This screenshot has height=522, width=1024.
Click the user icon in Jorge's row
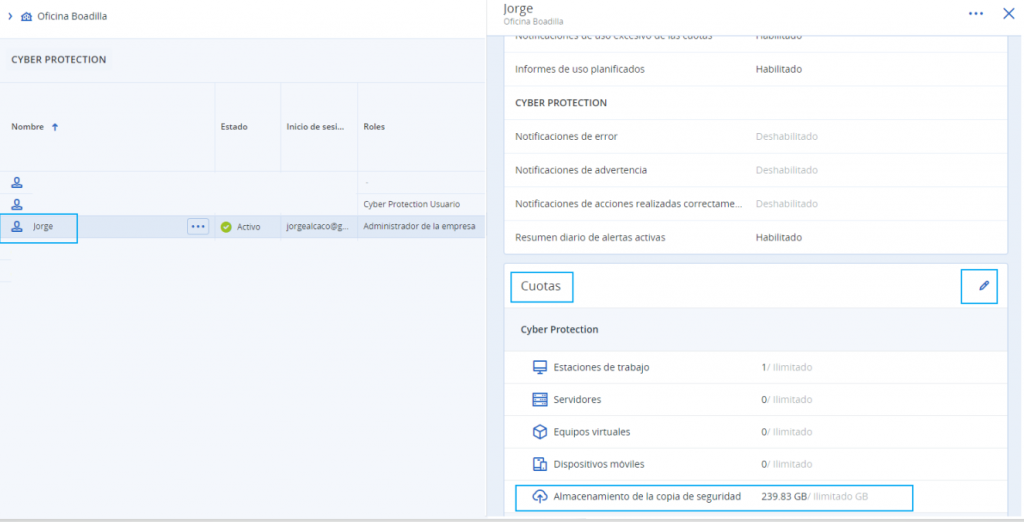(17, 227)
